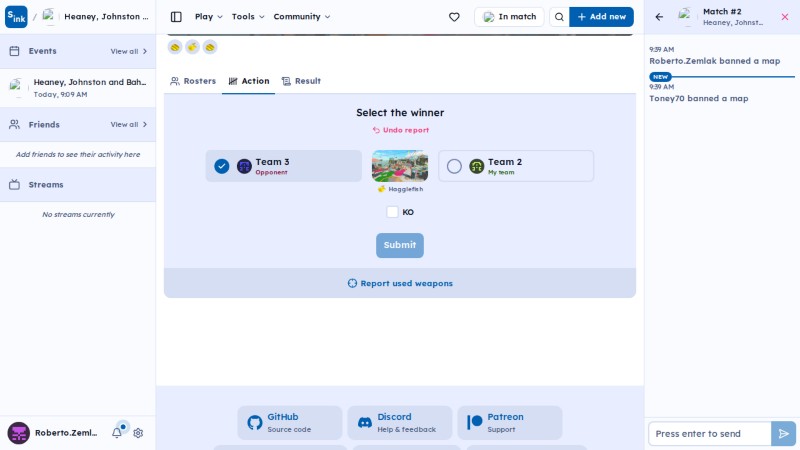Click the Team 3 avatar icon
Viewport: 800px width, 450px height.
[244, 166]
